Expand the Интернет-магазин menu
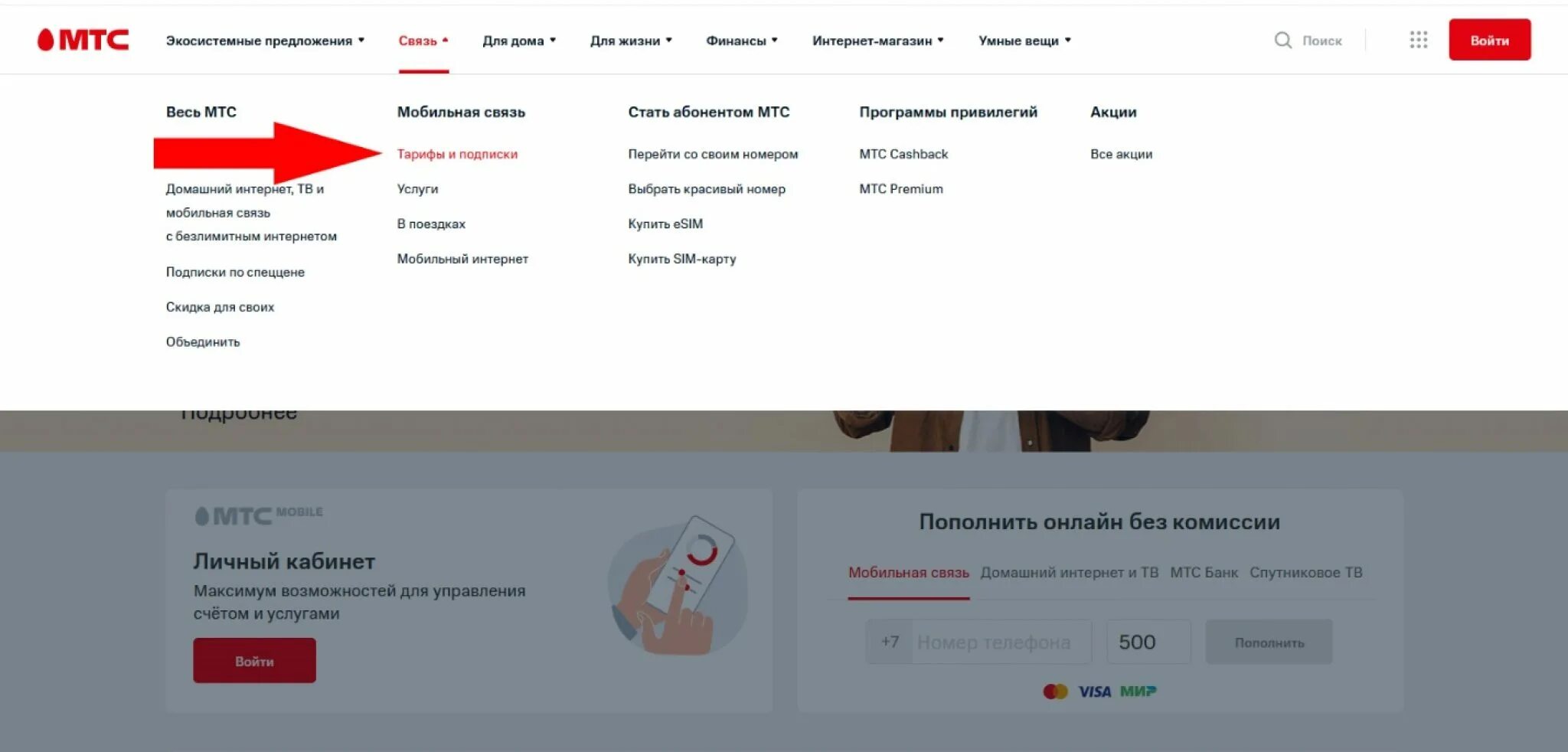The height and width of the screenshot is (752, 1568). pos(878,41)
